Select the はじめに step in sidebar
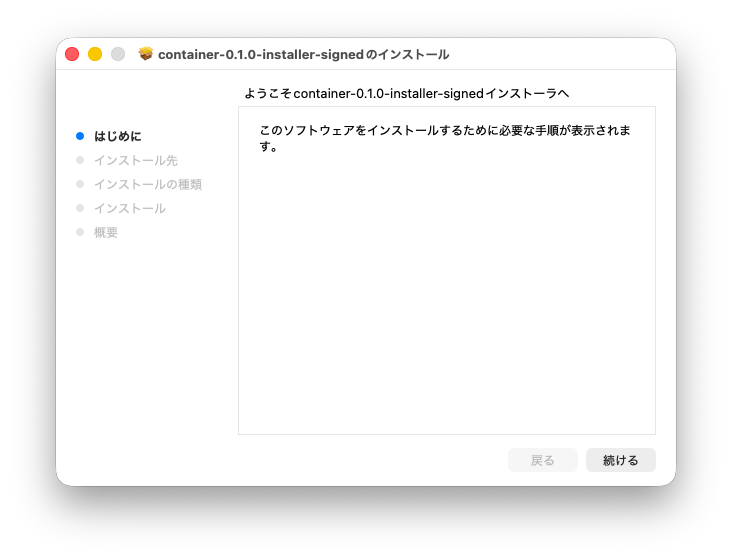732x560 pixels. [118, 136]
